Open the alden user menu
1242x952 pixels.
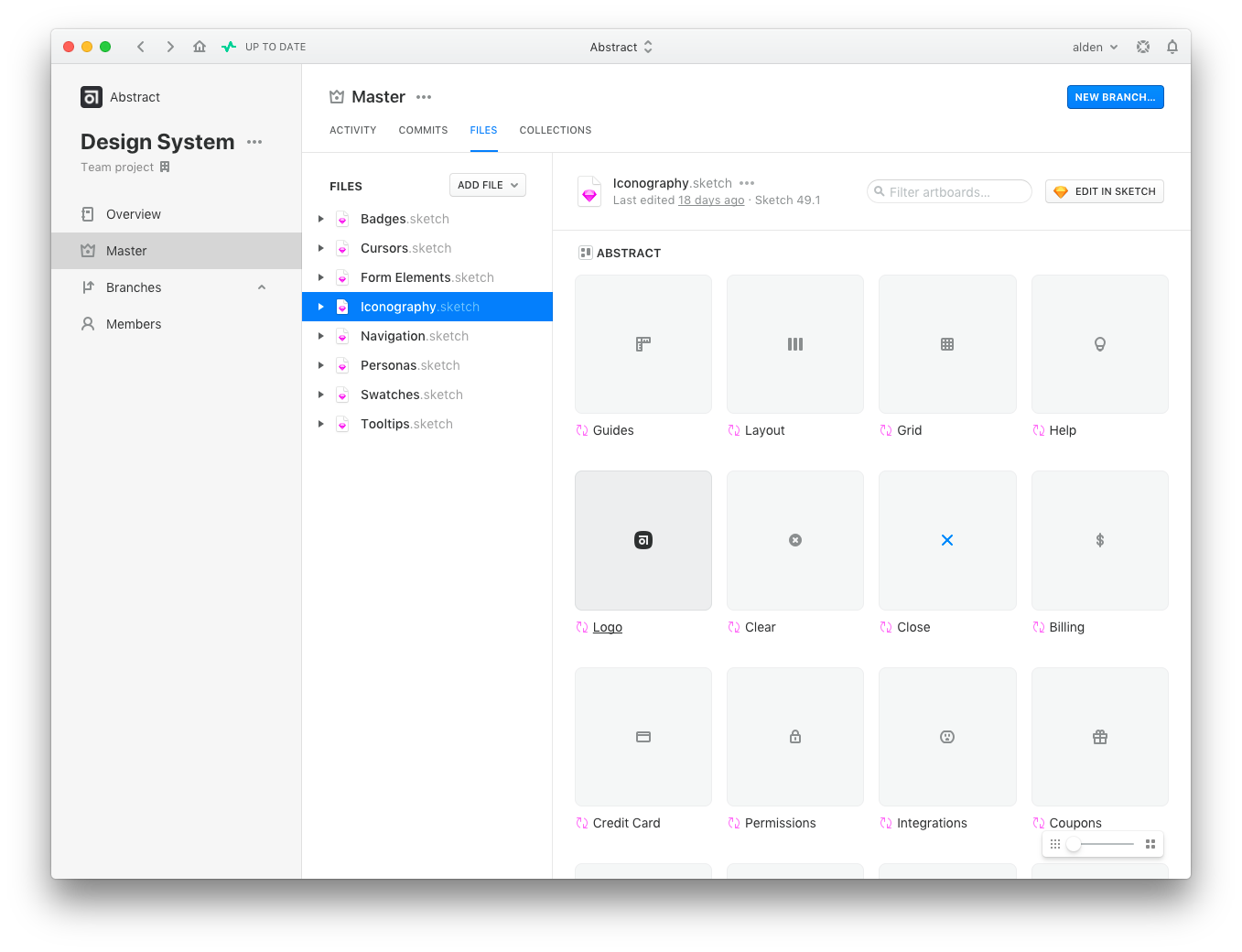[x=1096, y=47]
